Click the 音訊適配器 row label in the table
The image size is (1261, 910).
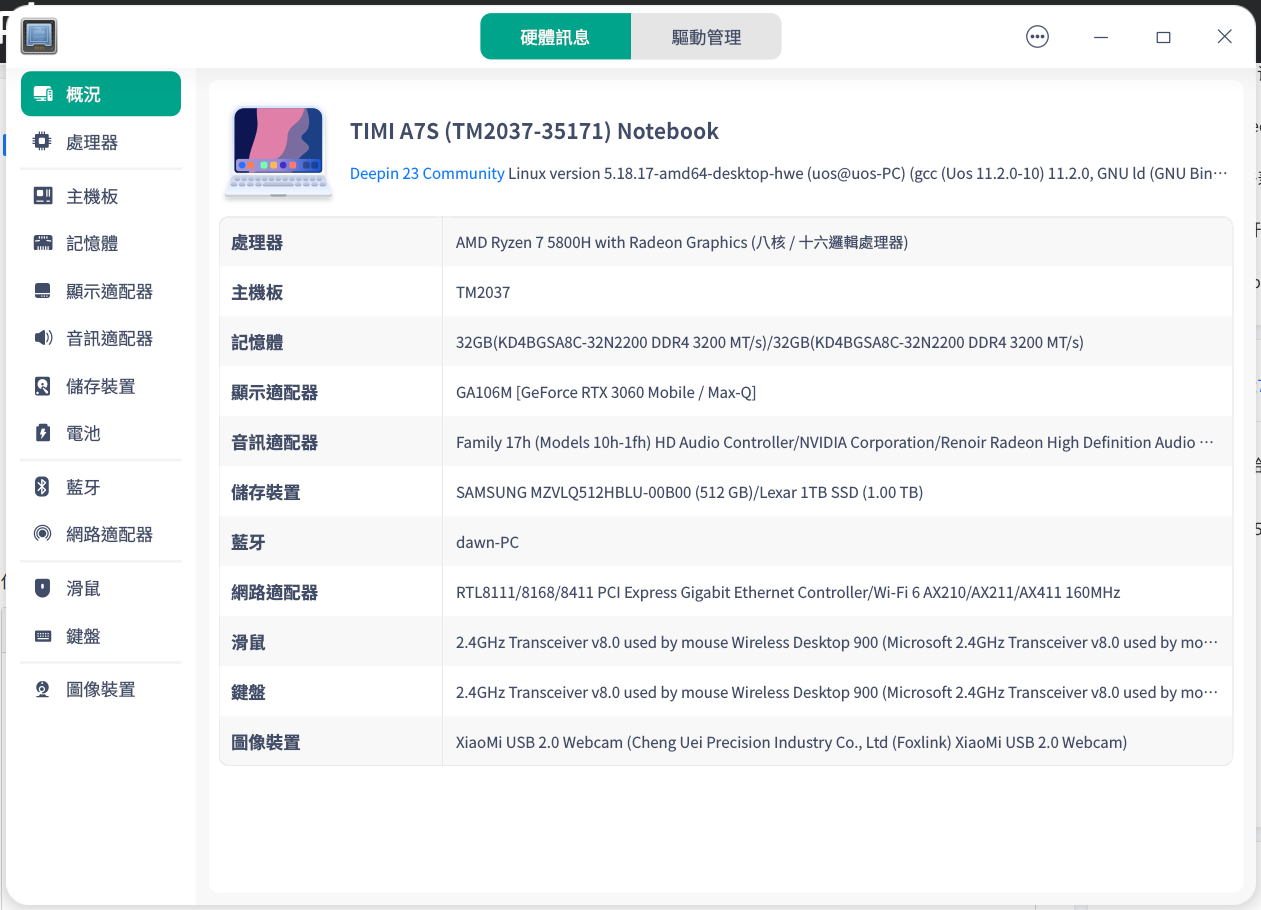point(274,442)
